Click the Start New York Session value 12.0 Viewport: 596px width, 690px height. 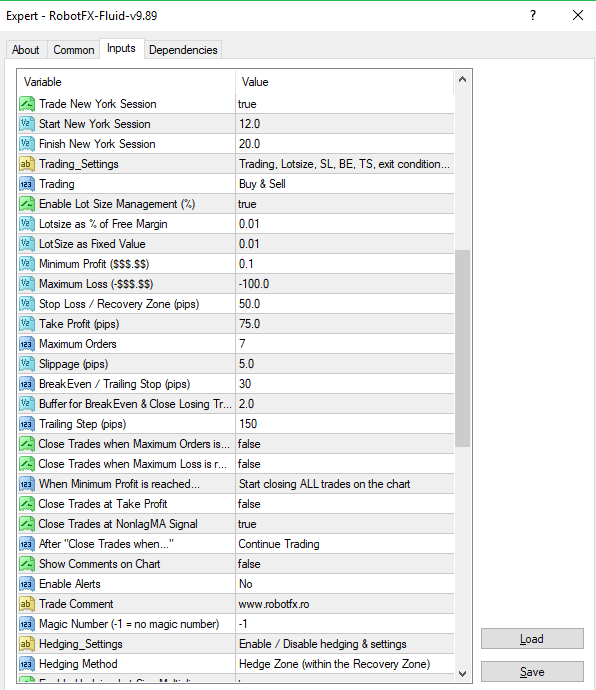pyautogui.click(x=345, y=124)
